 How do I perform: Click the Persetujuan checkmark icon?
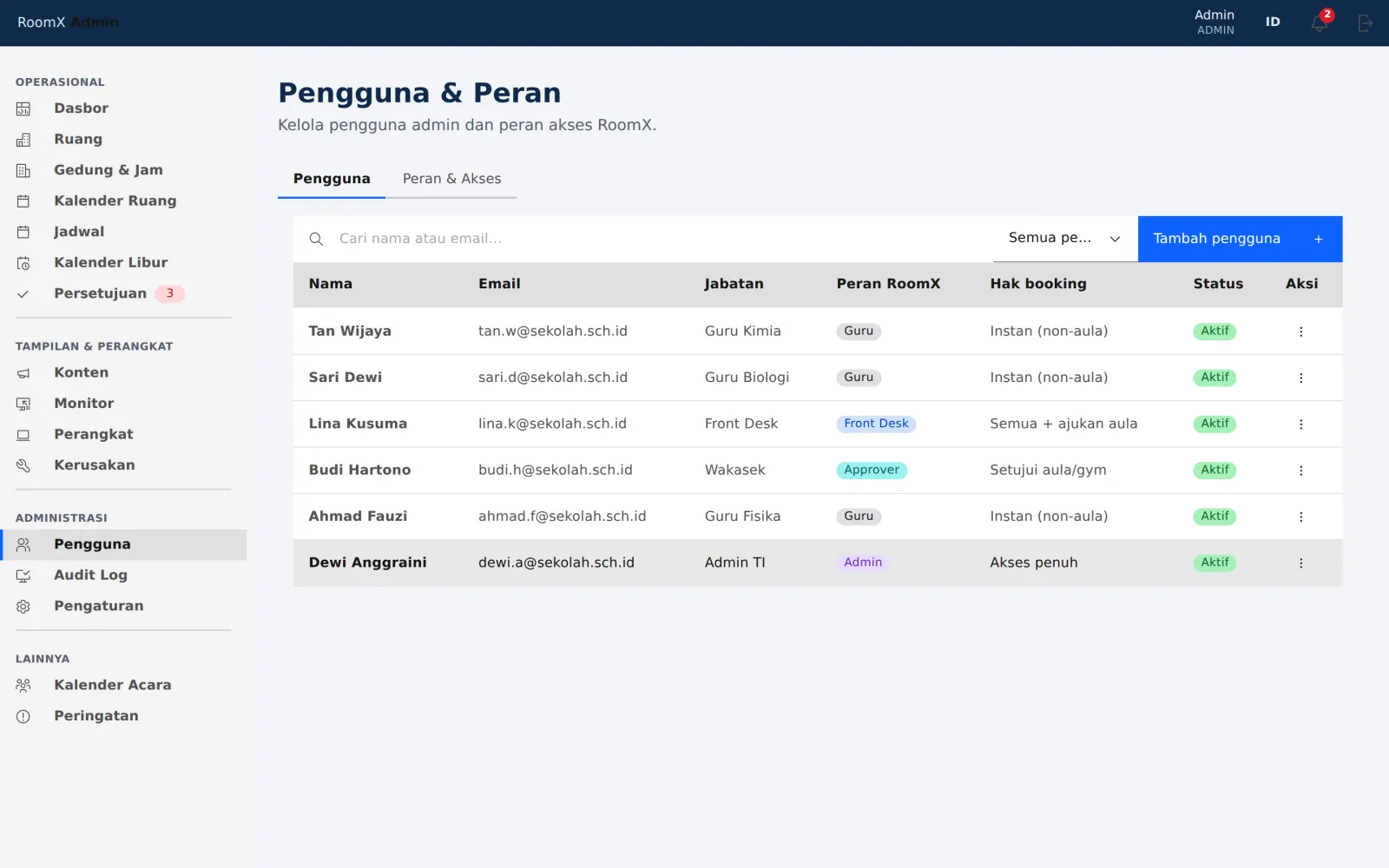pos(23,294)
